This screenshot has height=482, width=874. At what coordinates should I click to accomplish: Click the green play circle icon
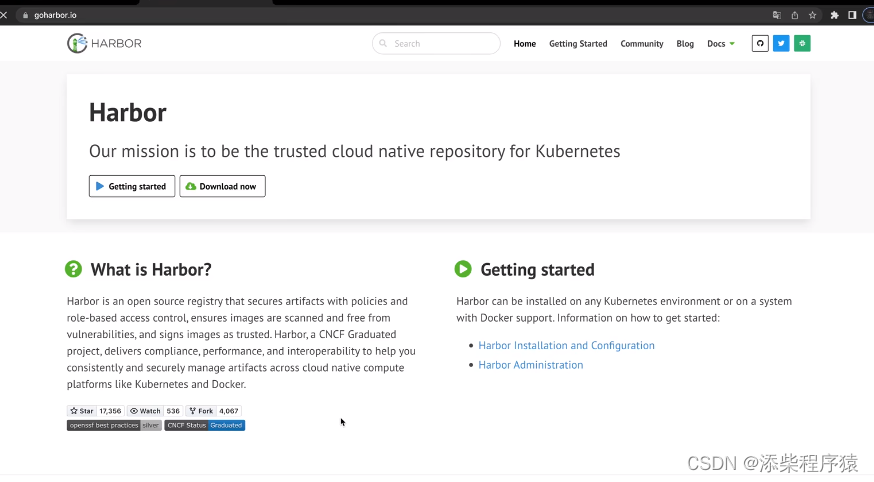(x=463, y=269)
